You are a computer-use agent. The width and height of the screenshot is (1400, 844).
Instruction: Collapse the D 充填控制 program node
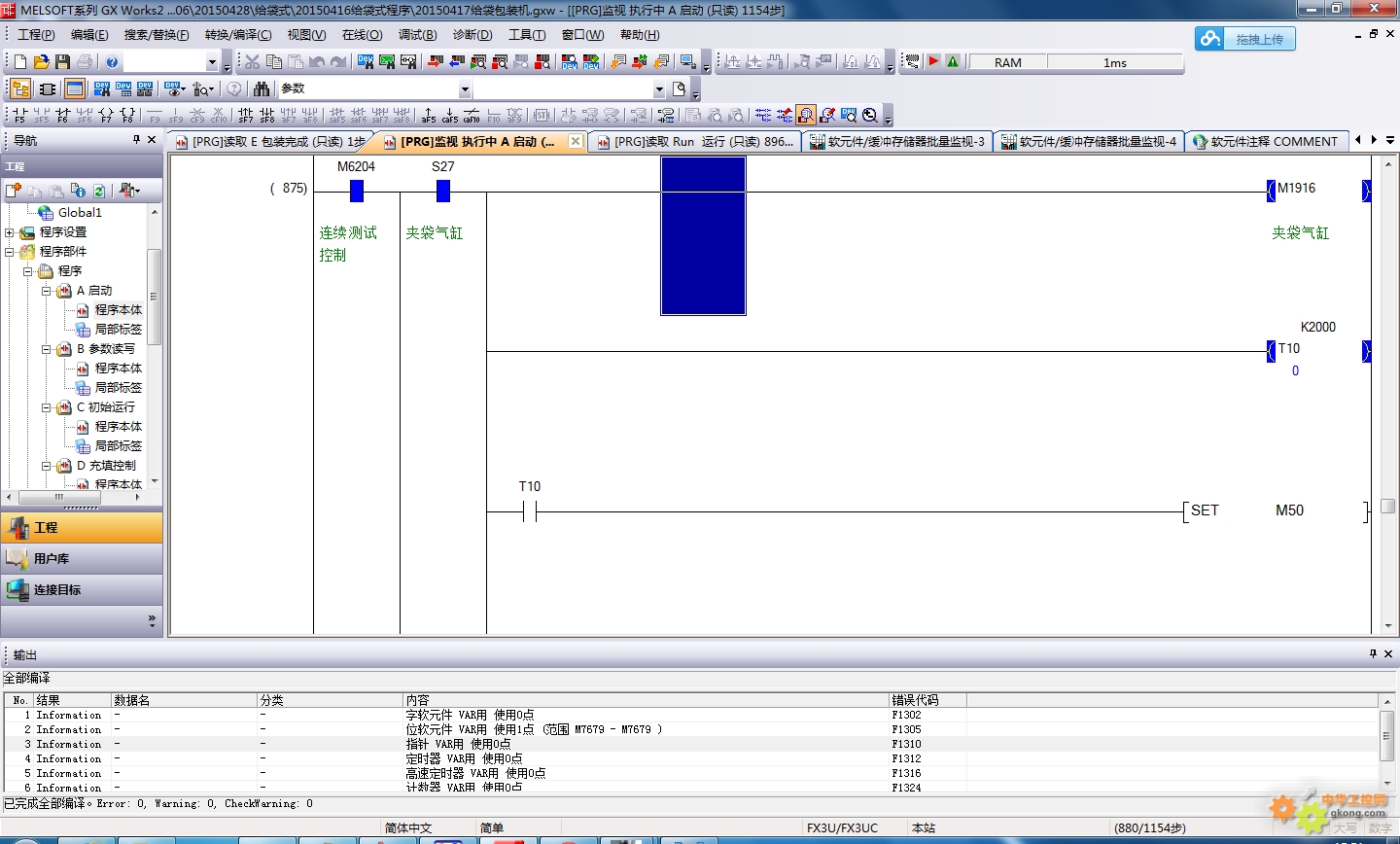(47, 466)
